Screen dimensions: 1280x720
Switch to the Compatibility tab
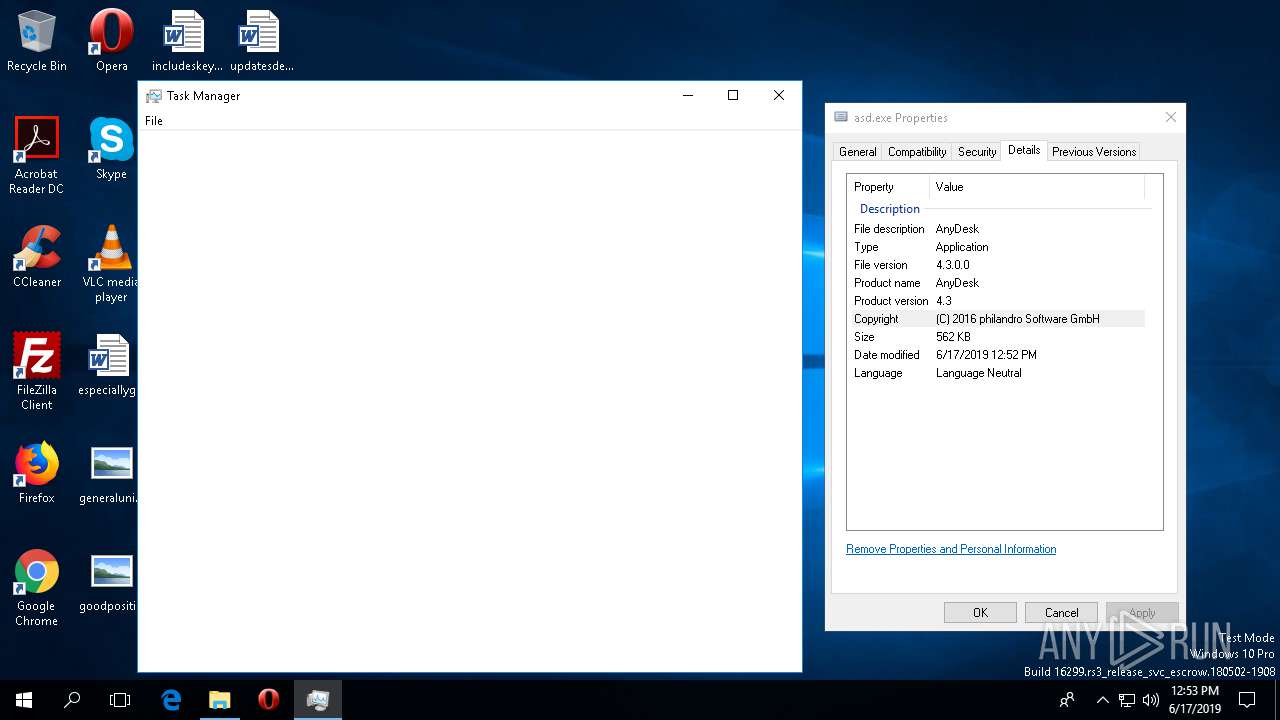(x=917, y=152)
